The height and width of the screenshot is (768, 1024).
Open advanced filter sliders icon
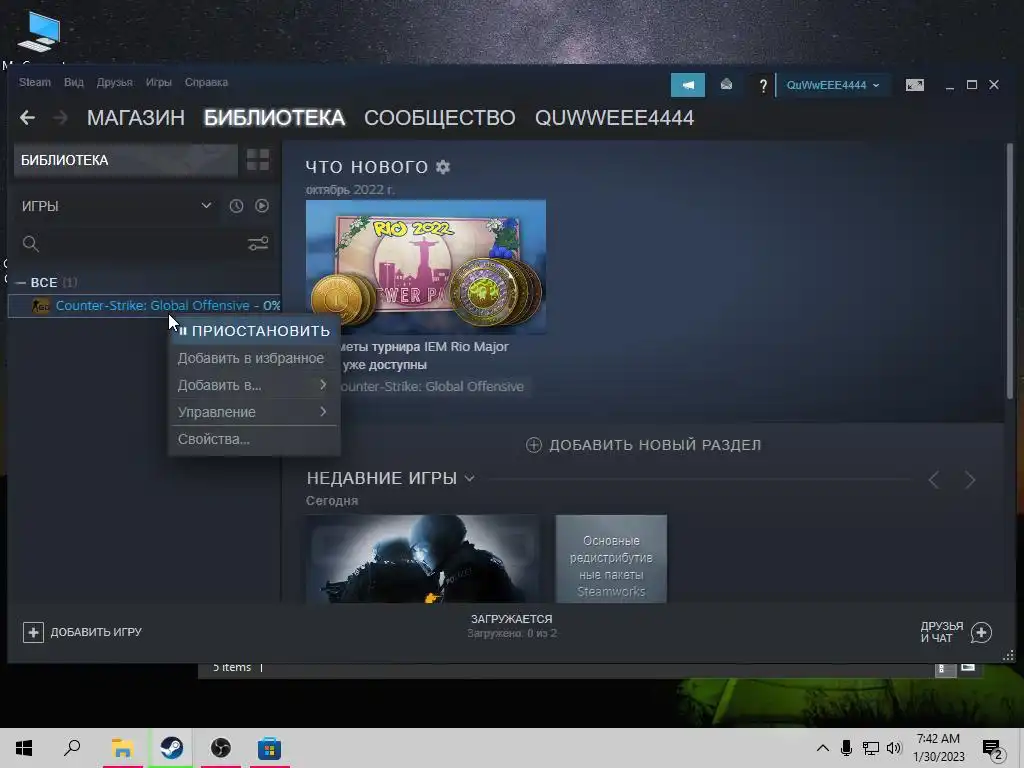coord(258,244)
